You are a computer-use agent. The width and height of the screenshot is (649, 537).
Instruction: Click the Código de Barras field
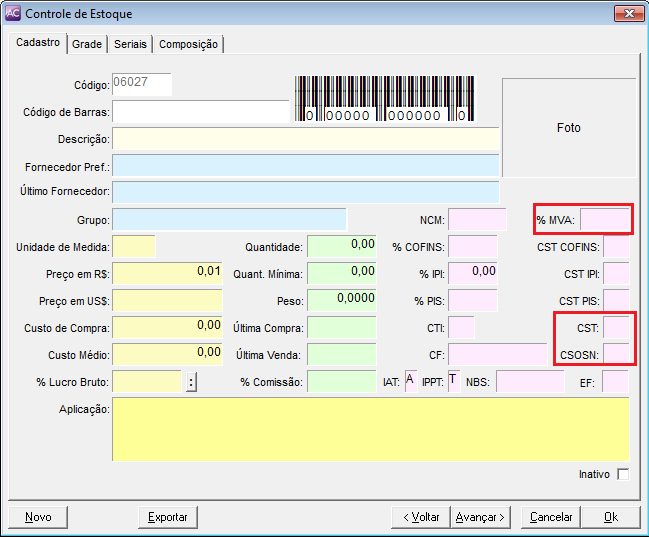point(200,111)
